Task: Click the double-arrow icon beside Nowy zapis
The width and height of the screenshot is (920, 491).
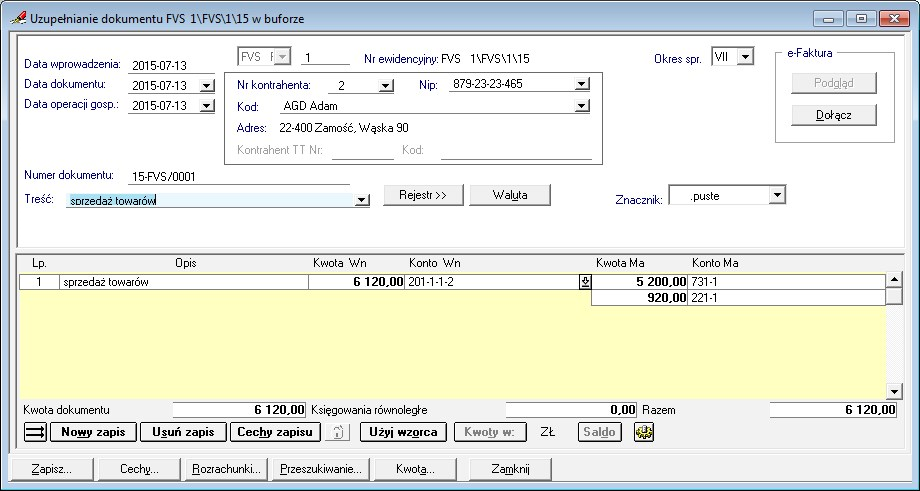Action: pos(35,432)
